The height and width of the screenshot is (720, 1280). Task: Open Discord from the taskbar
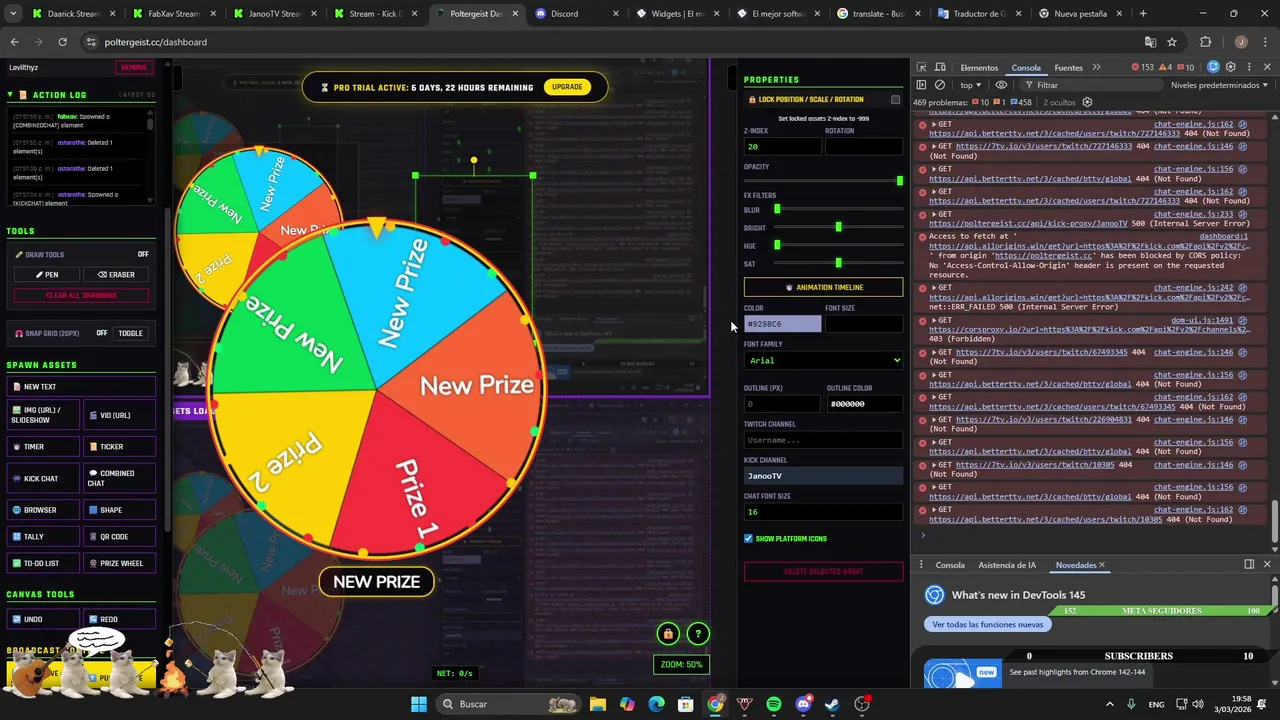803,704
